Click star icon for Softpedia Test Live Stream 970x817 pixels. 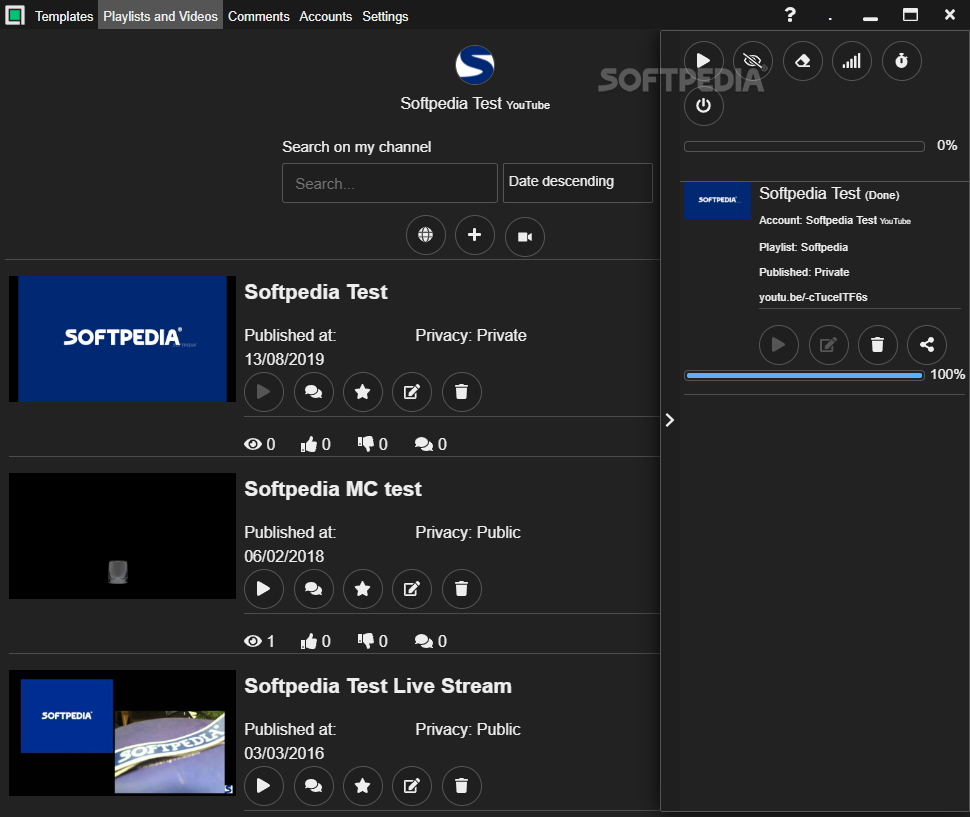363,786
